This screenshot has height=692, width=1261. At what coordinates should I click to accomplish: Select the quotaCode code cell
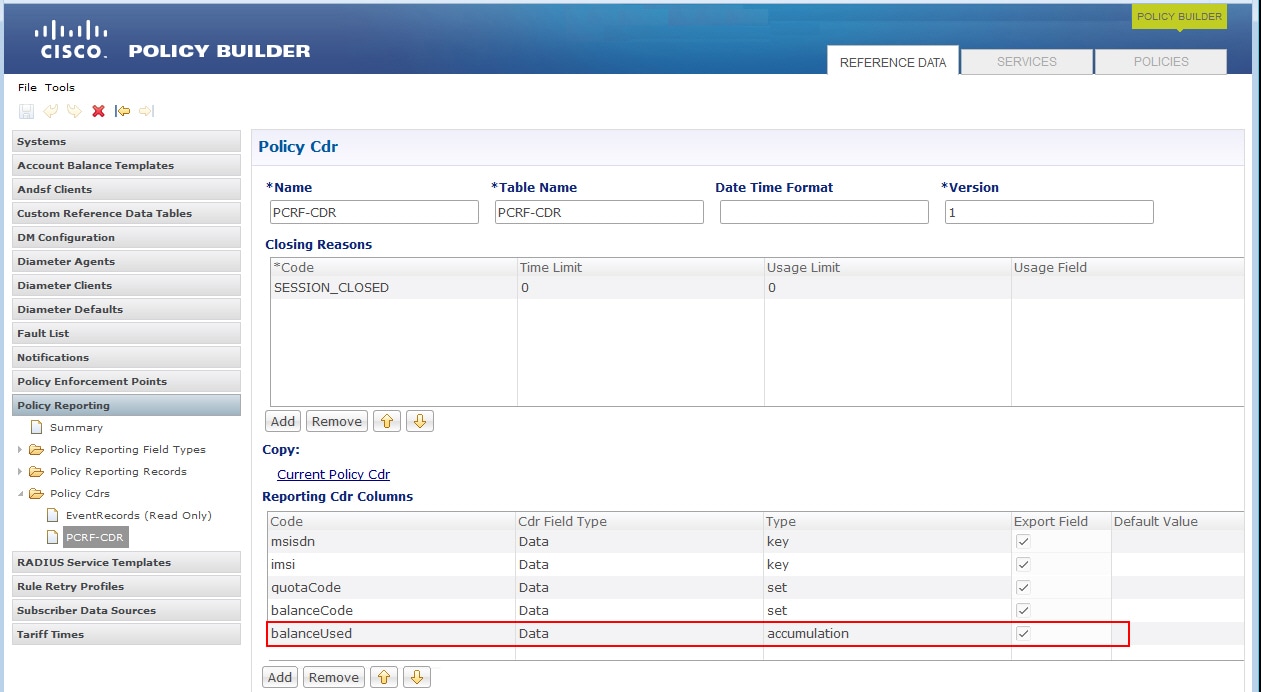coord(391,587)
